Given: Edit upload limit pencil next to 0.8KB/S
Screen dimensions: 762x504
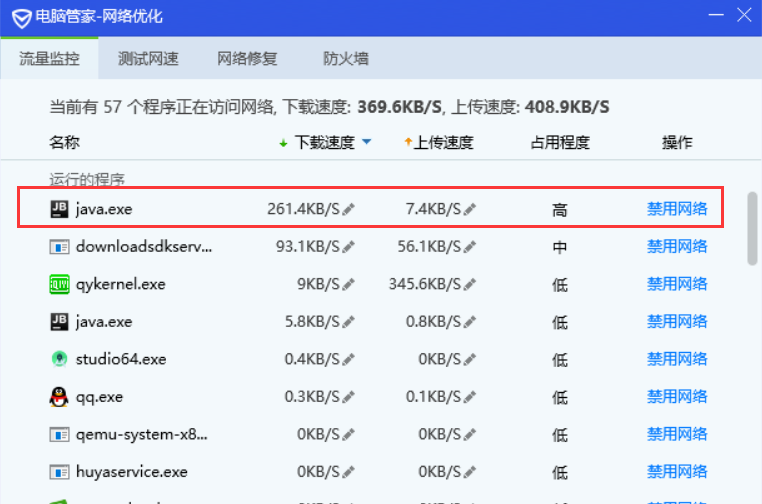Looking at the screenshot, I should click(469, 322).
